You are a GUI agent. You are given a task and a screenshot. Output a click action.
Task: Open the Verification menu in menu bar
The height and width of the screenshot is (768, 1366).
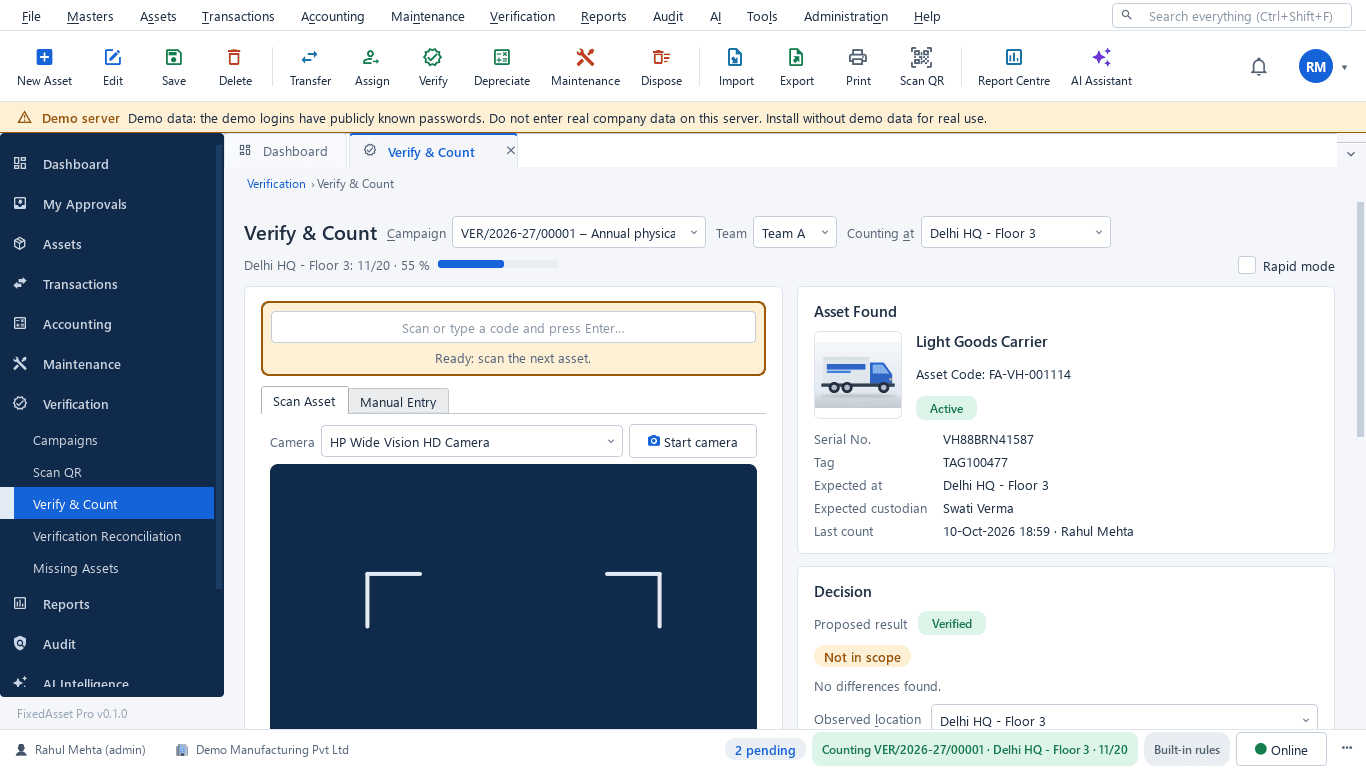pos(522,16)
